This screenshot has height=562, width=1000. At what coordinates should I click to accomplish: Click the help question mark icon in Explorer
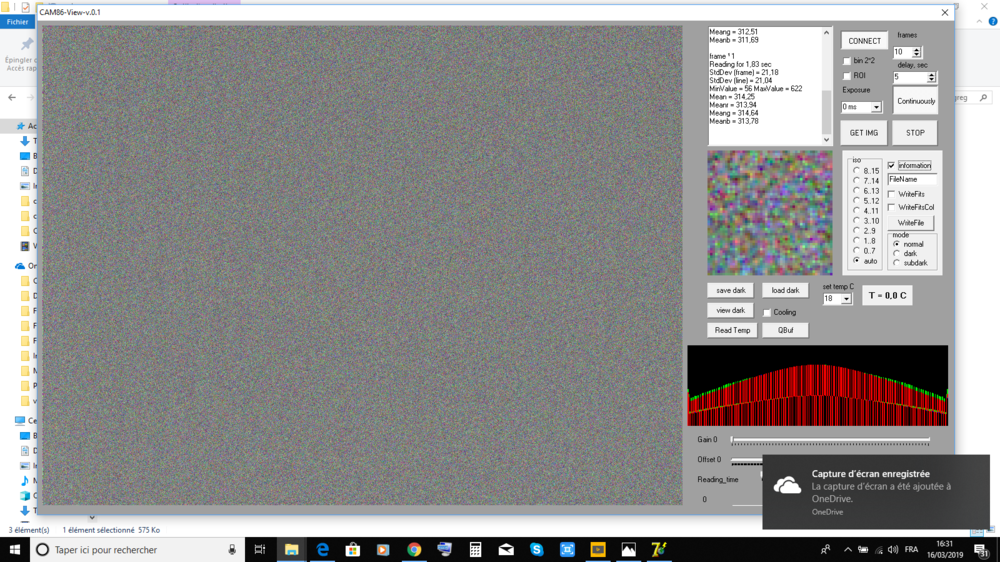(x=993, y=21)
